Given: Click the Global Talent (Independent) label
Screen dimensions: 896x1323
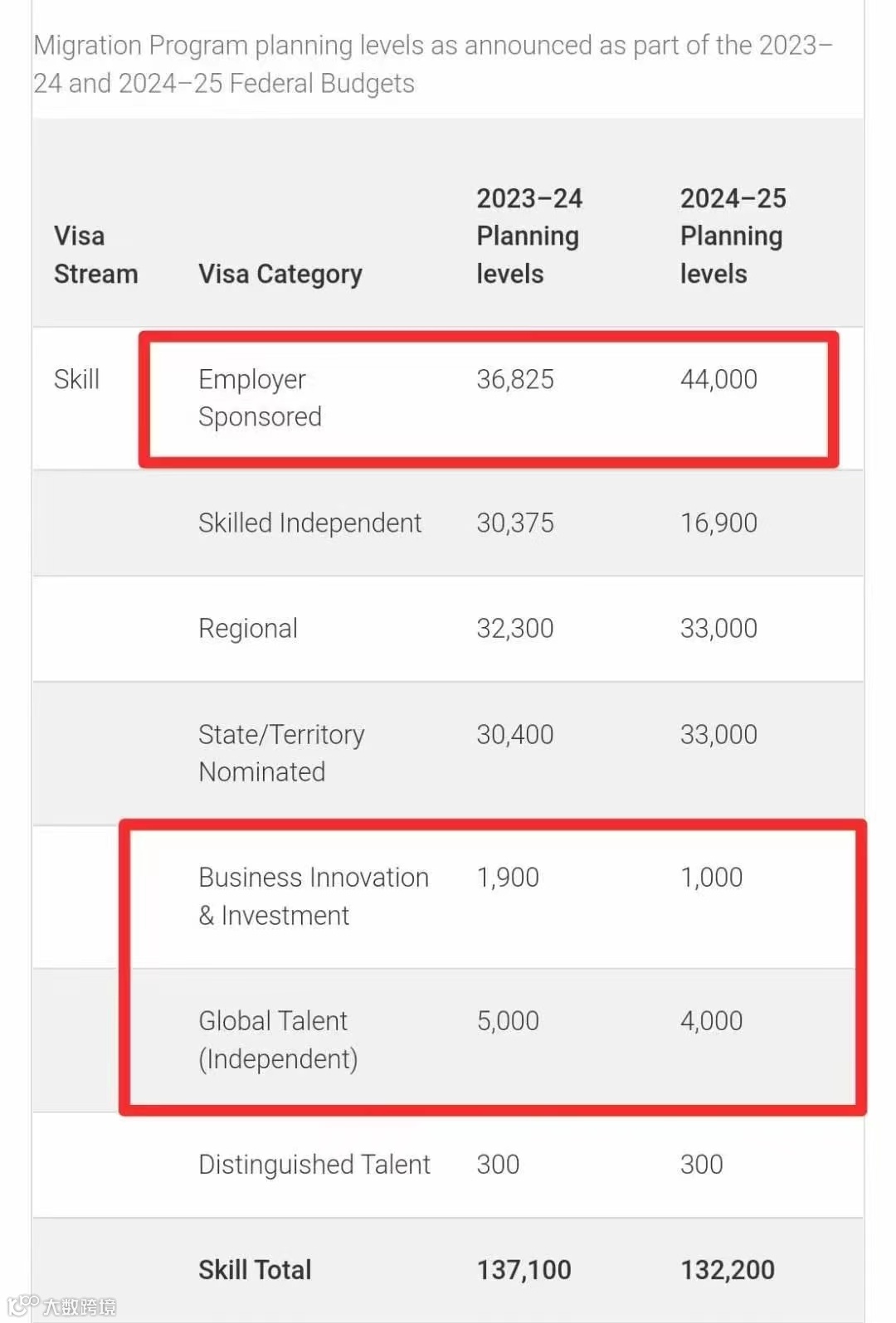Looking at the screenshot, I should point(277,1039).
